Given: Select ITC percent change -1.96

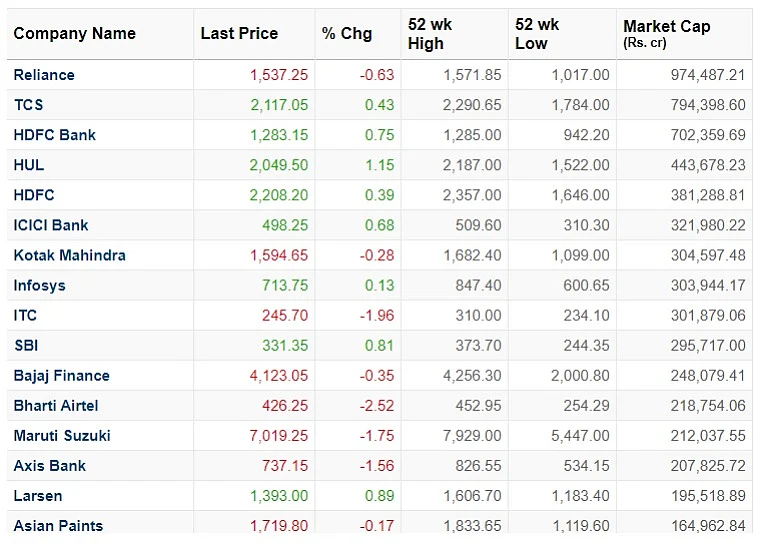Looking at the screenshot, I should (x=377, y=315).
